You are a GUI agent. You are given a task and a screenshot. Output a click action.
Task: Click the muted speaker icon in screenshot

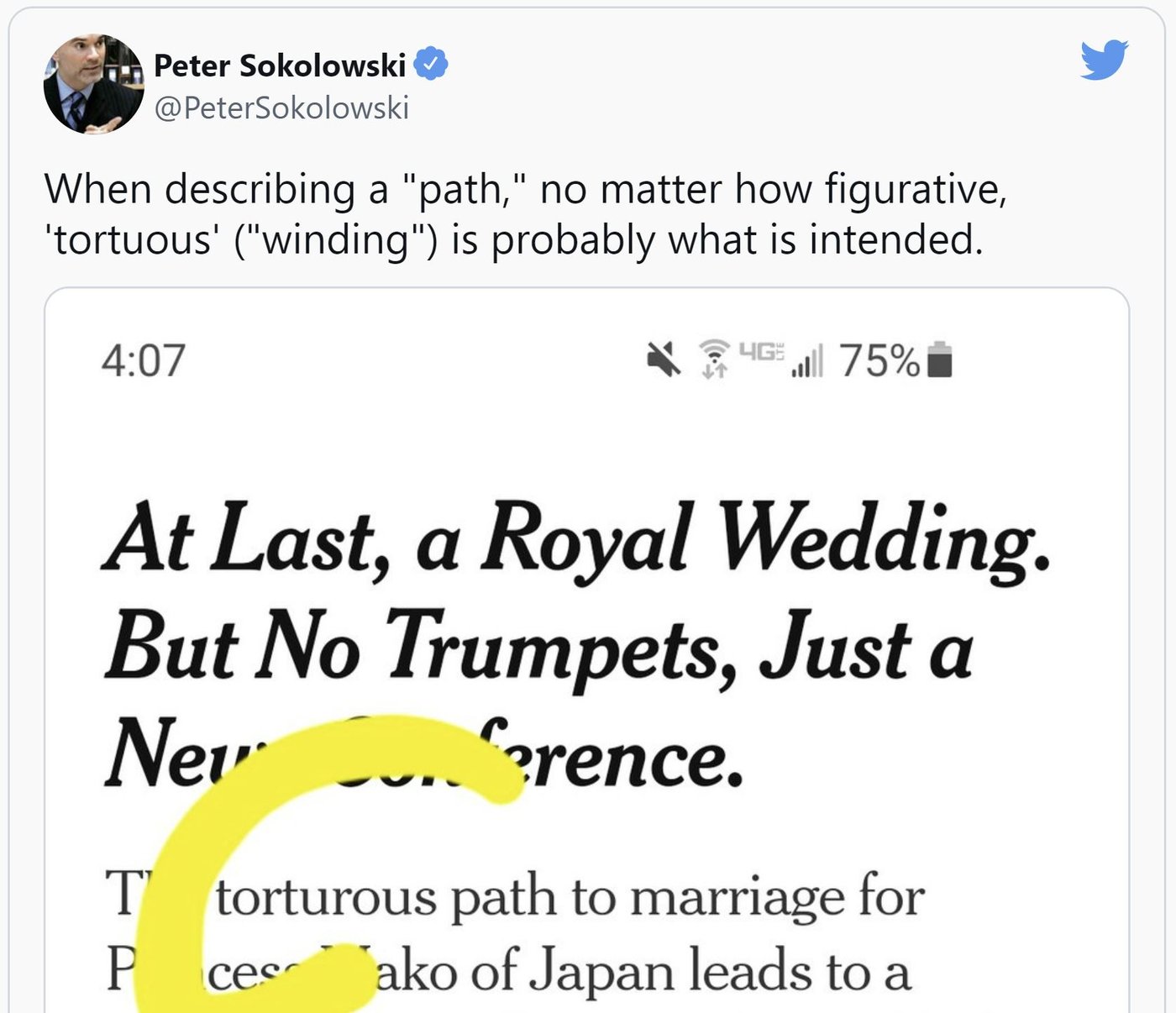(x=664, y=360)
